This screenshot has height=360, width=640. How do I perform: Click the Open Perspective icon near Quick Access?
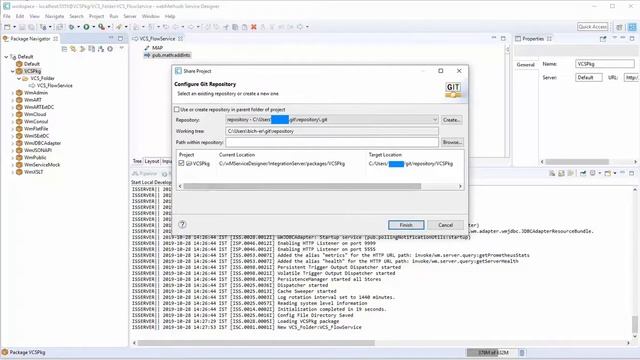tap(620, 27)
